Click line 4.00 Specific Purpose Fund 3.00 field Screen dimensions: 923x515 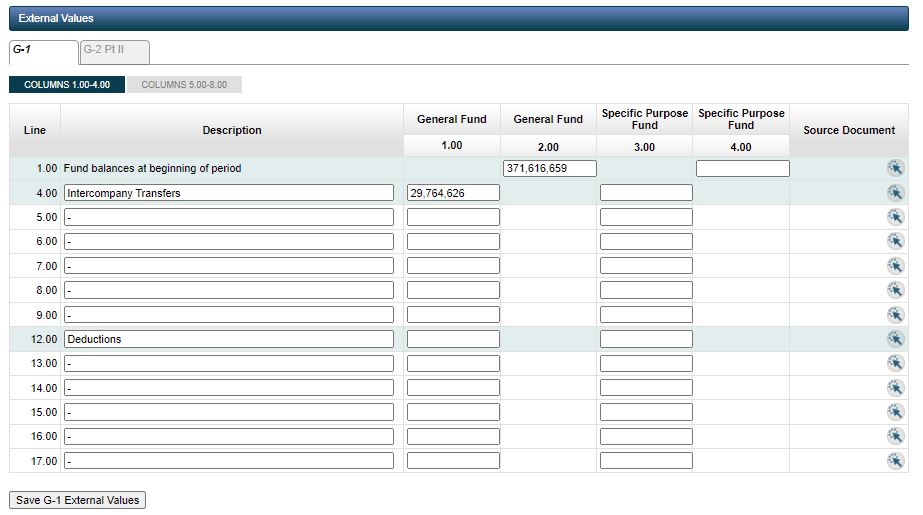(x=646, y=192)
